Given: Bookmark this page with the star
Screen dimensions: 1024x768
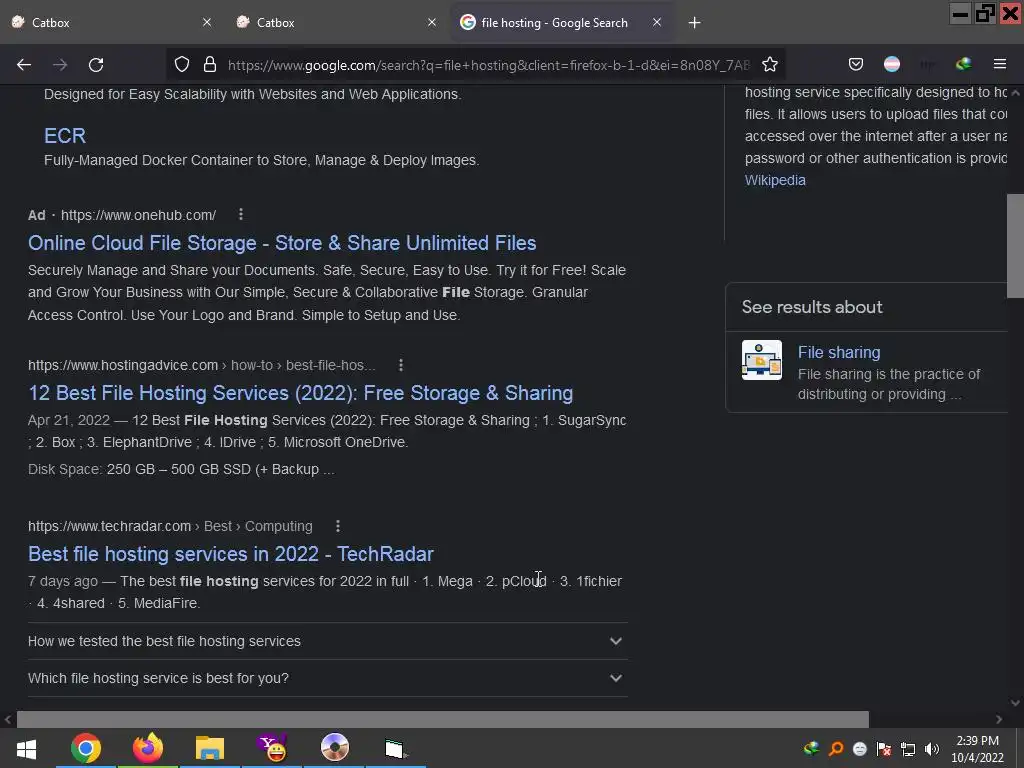Looking at the screenshot, I should click(770, 64).
